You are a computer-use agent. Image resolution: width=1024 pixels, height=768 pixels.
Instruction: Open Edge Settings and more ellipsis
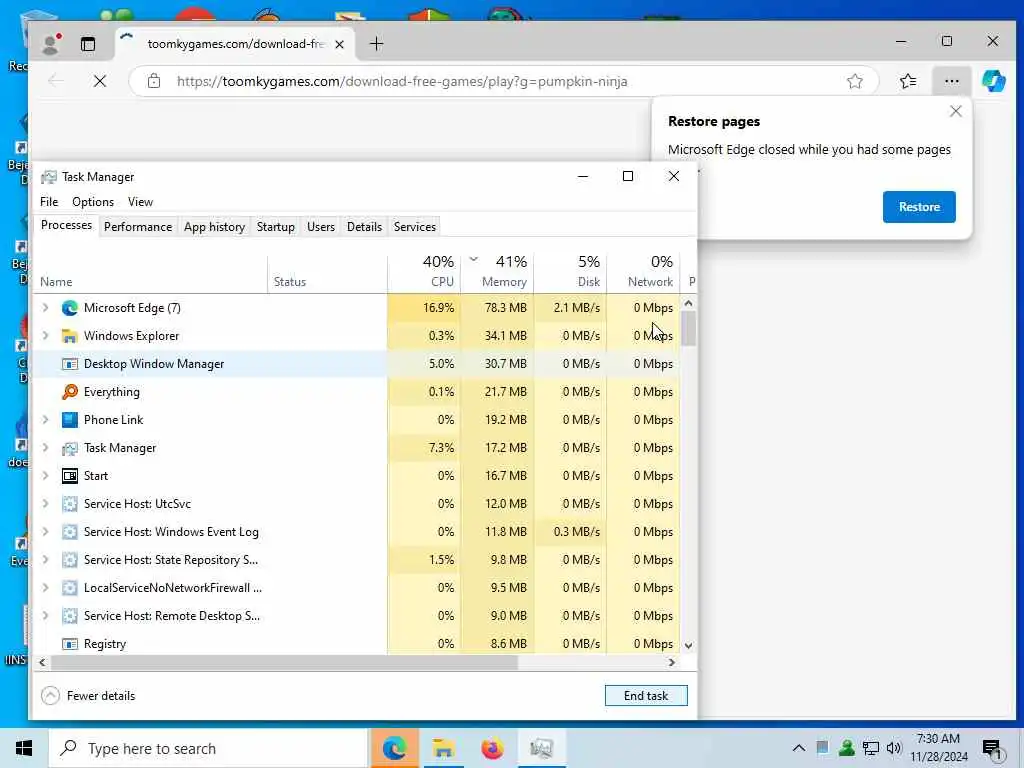(952, 81)
